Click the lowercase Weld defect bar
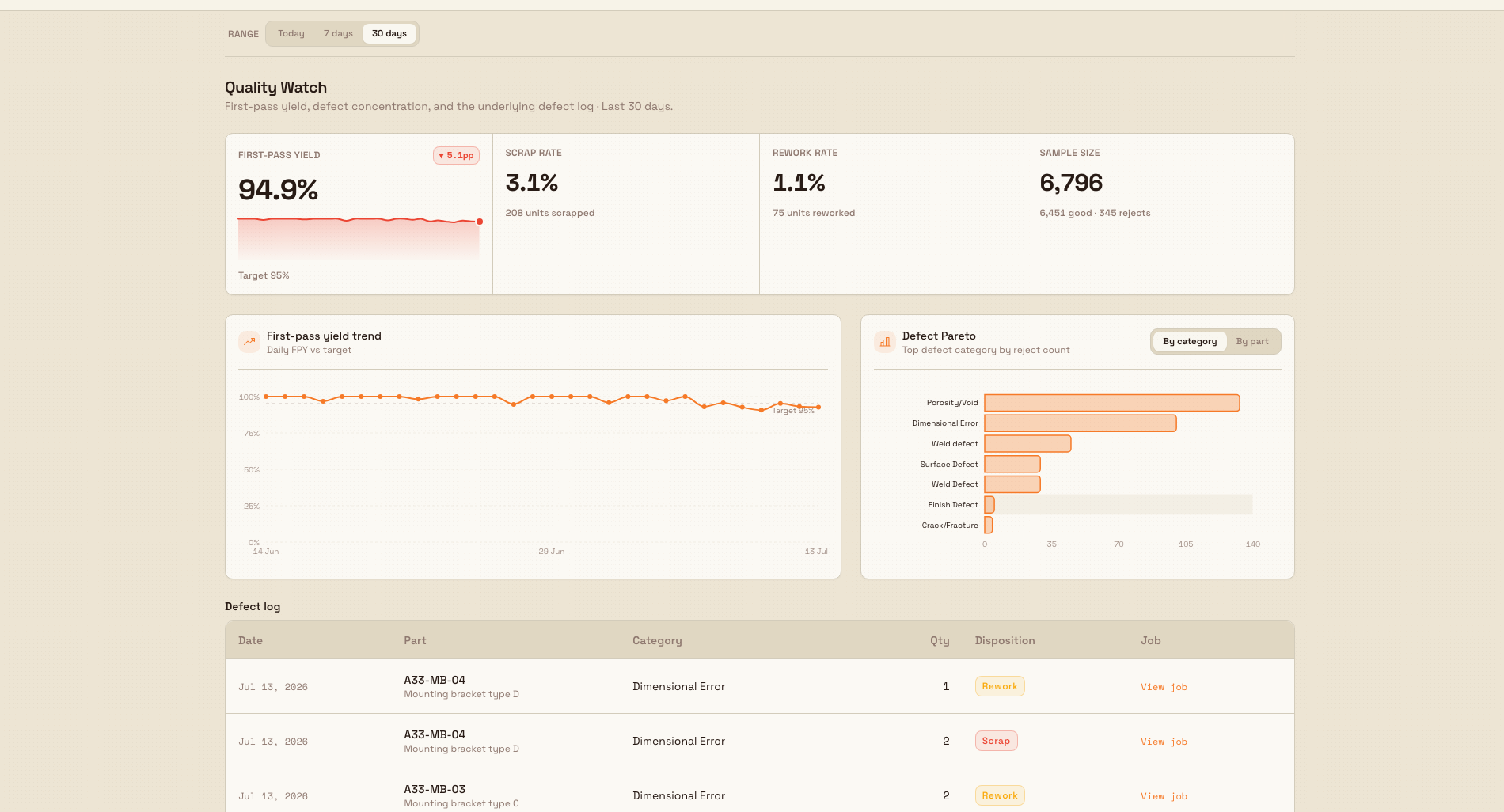This screenshot has width=1504, height=812. 1027,444
